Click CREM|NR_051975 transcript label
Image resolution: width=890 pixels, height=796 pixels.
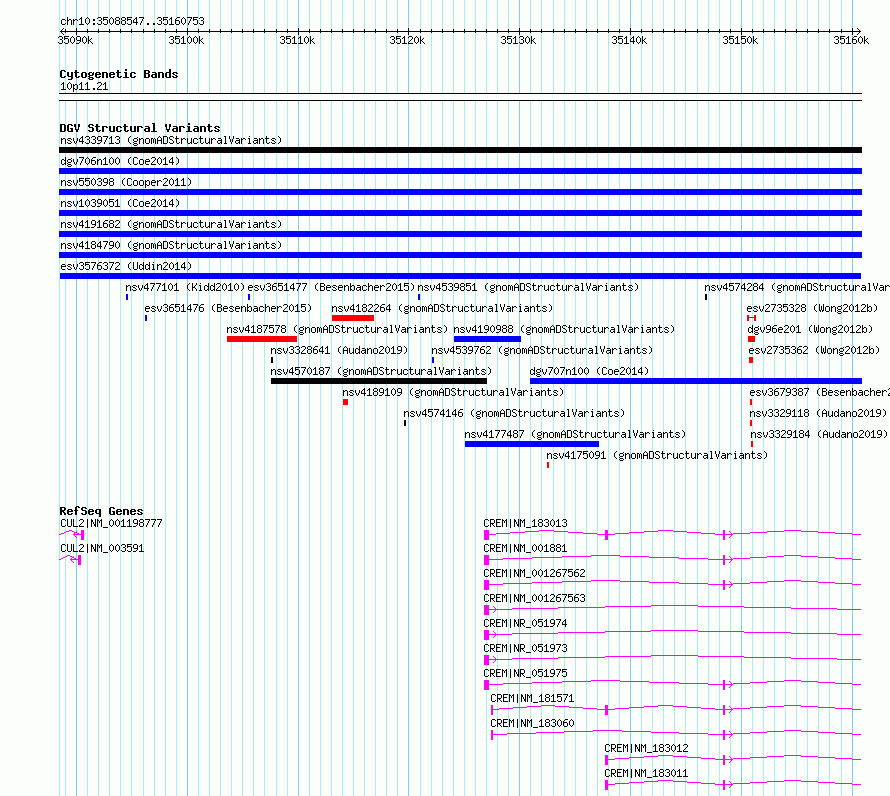[x=525, y=673]
